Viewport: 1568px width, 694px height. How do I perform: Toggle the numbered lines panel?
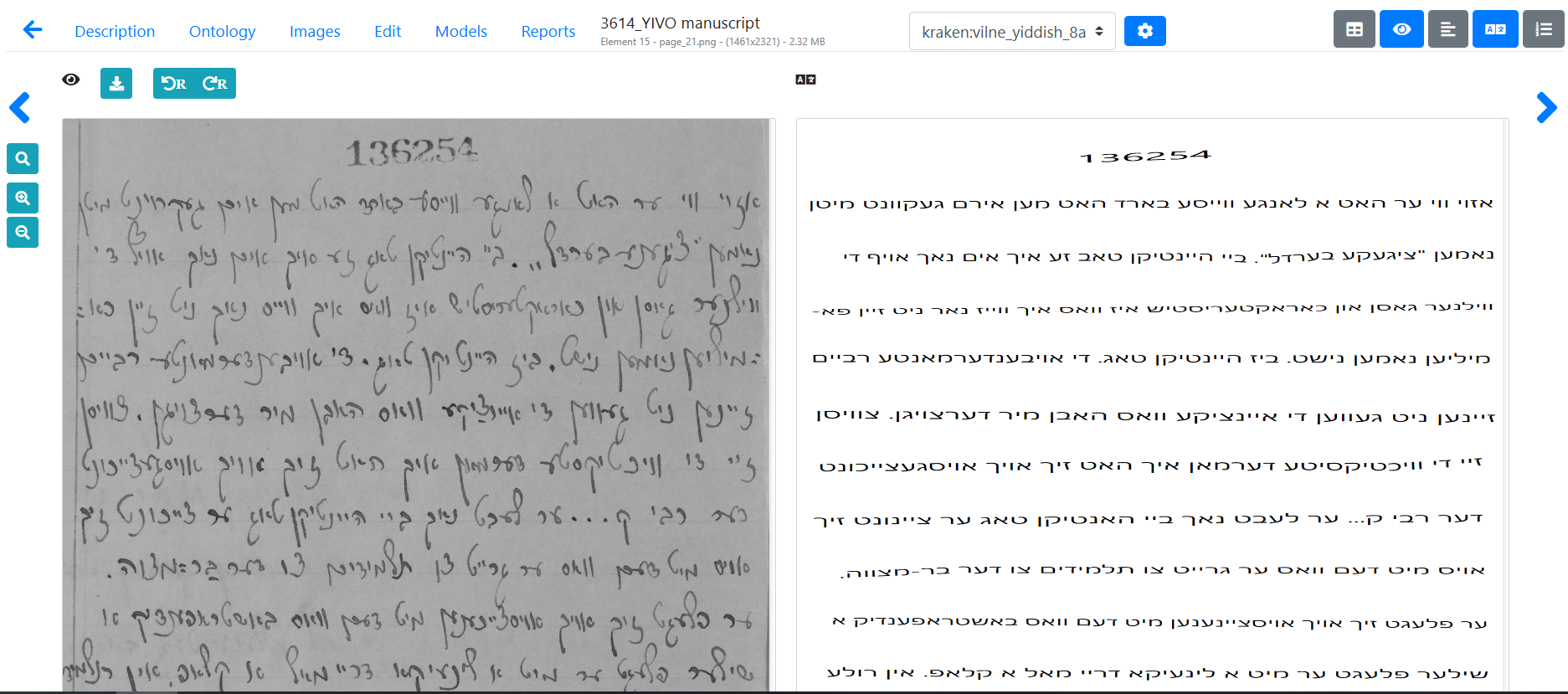point(1543,30)
